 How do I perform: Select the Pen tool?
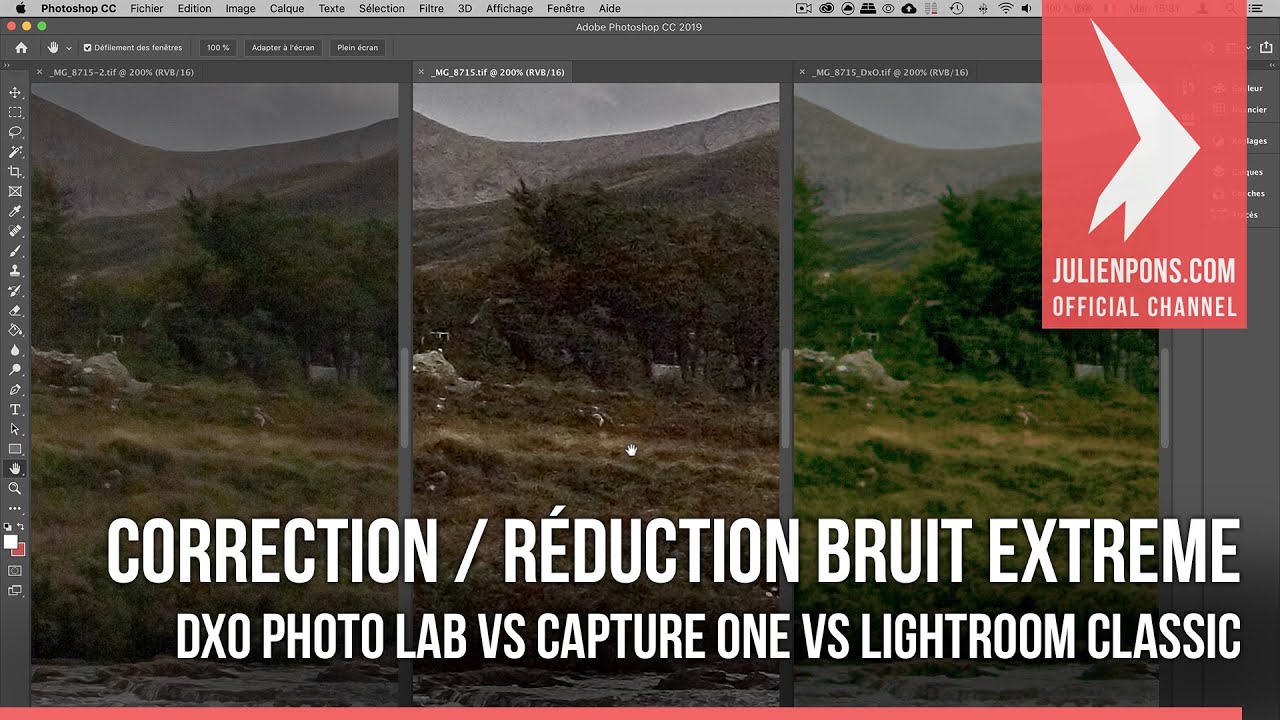coord(15,389)
